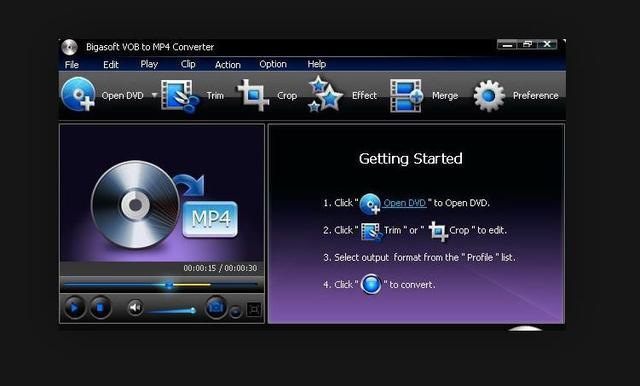Restore down the converter window
This screenshot has width=640, height=386.
point(527,44)
